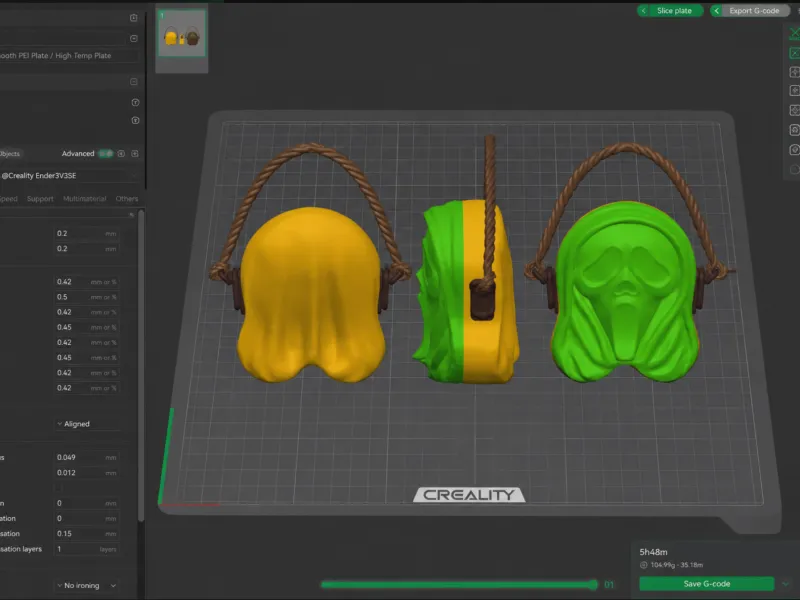800x600 pixels.
Task: Click the green boxed X toolbar icon
Action: pos(794,53)
